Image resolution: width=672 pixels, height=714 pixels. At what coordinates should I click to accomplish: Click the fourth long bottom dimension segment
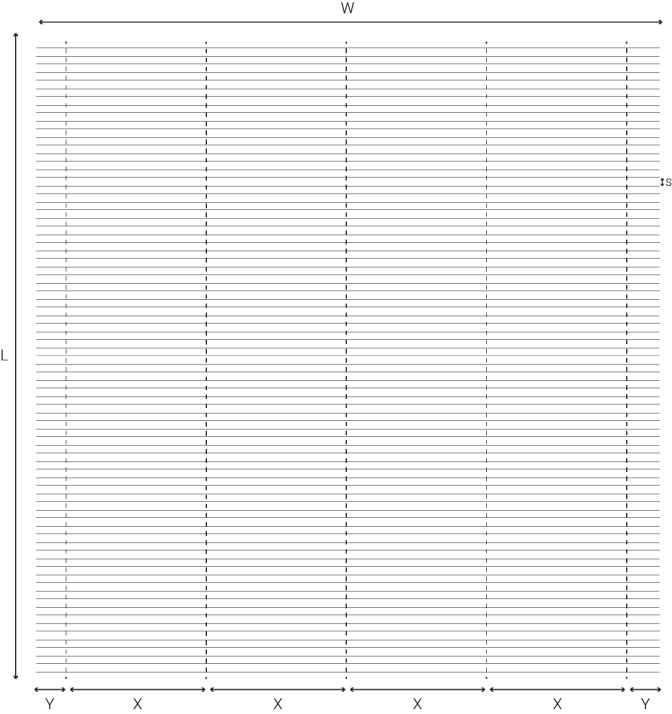pos(557,689)
